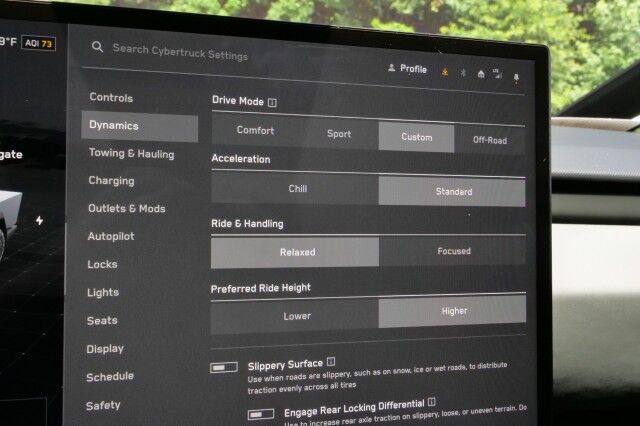Tap the Profile label
The height and width of the screenshot is (426, 640).
413,69
